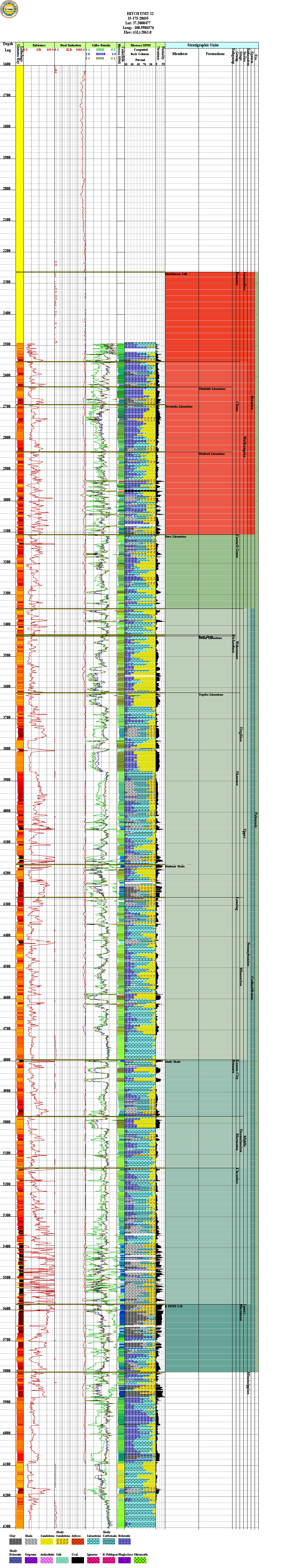Click the Rhomaa-NPHI track header

click(141, 46)
